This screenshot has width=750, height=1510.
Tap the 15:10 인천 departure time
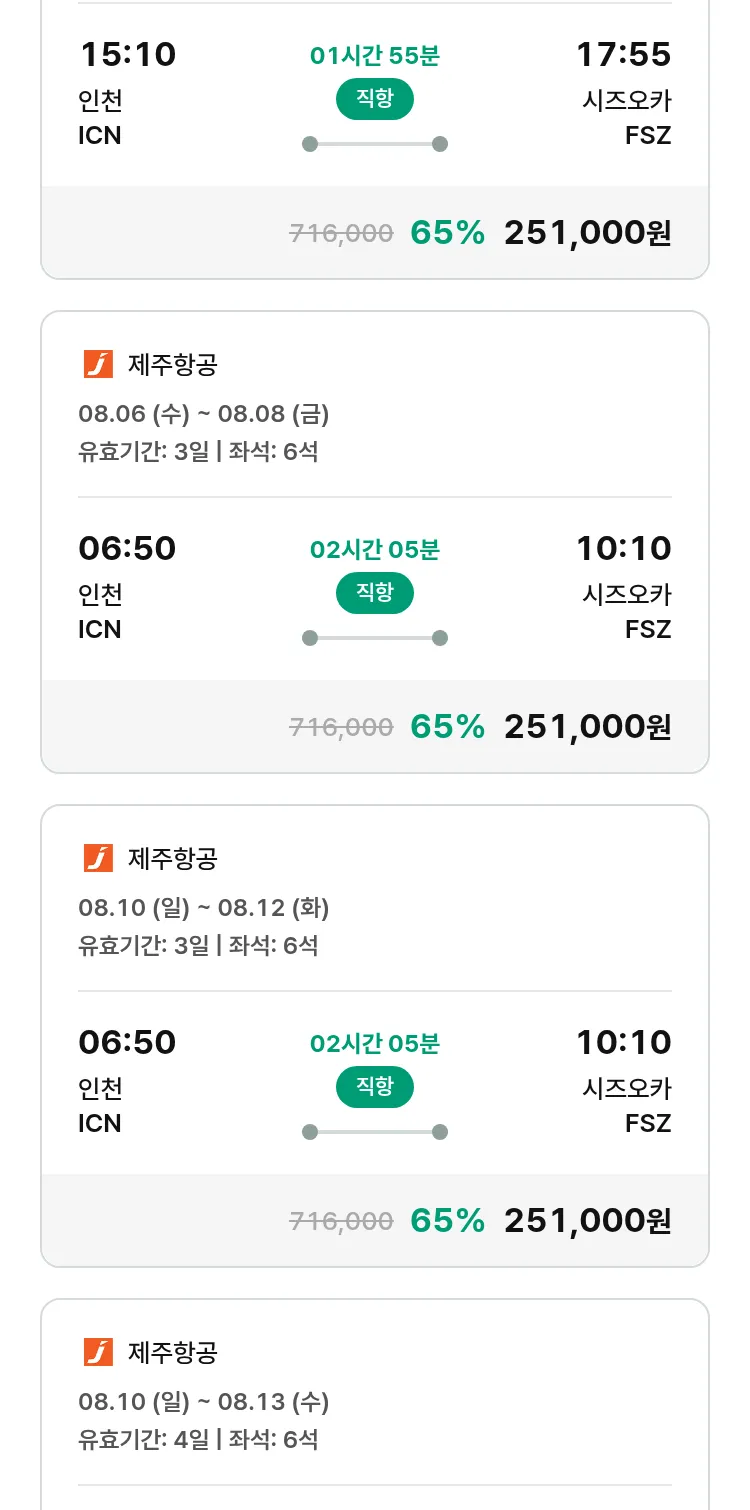127,54
